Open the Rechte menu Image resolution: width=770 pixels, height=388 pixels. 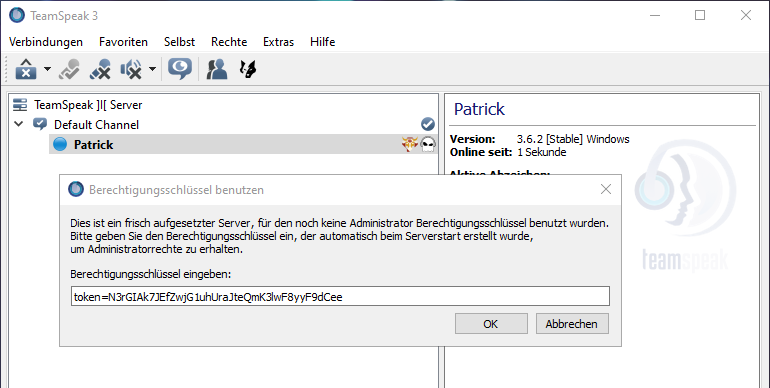[229, 42]
